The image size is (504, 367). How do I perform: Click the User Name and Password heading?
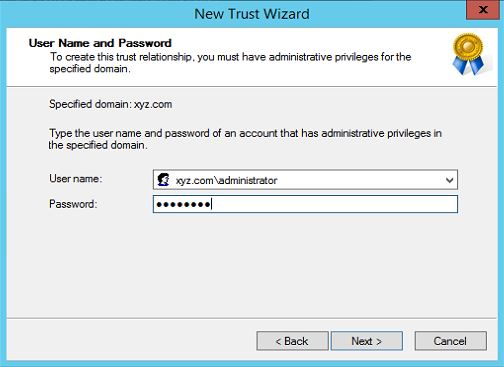click(100, 43)
